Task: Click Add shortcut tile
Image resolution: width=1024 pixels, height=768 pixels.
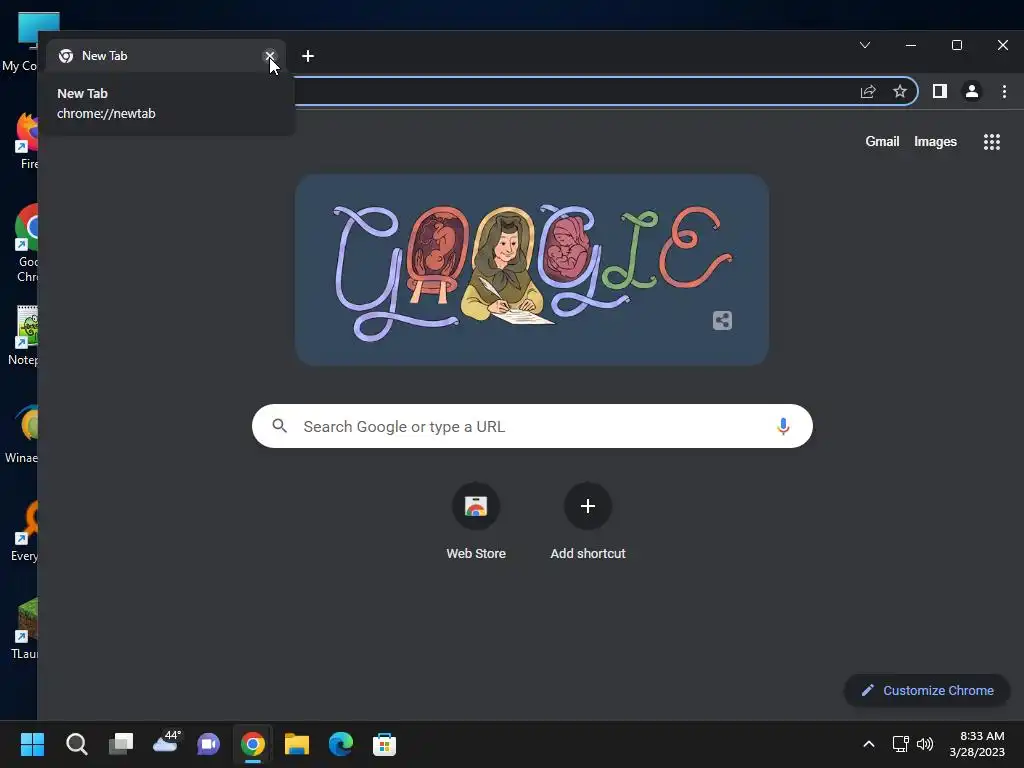Action: (588, 522)
